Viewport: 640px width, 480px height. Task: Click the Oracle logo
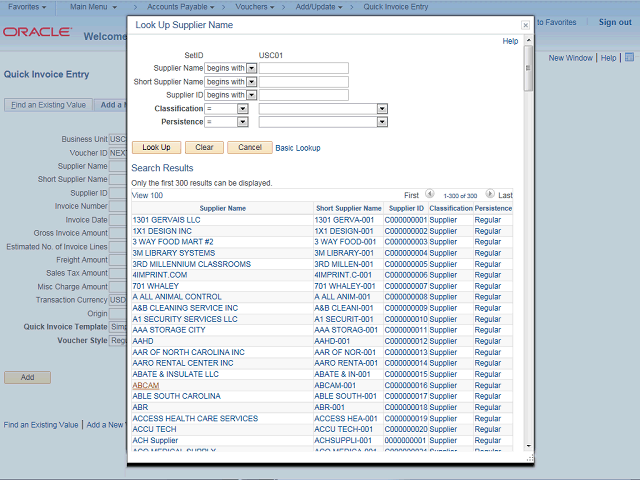36,33
